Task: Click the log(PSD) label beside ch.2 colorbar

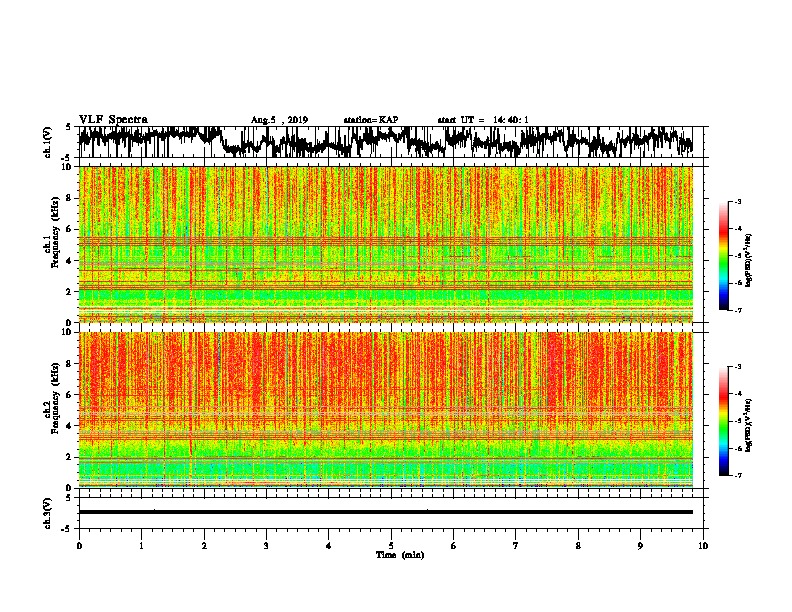Action: click(749, 425)
